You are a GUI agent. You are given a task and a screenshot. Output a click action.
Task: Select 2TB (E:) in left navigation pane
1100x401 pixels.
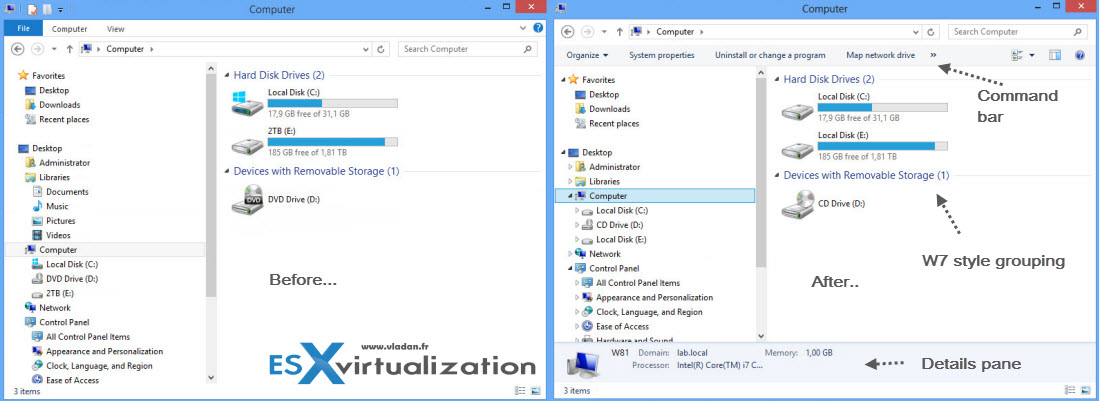[x=55, y=293]
